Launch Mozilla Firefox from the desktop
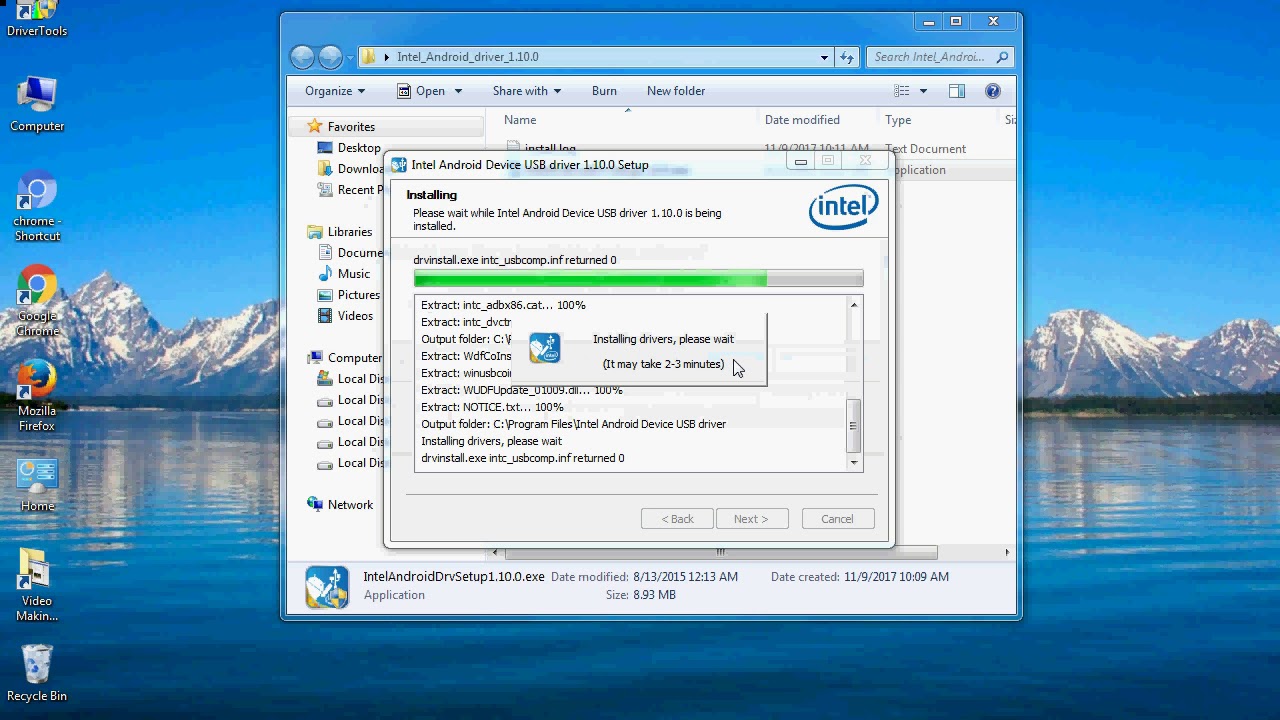The width and height of the screenshot is (1280, 720). (37, 397)
